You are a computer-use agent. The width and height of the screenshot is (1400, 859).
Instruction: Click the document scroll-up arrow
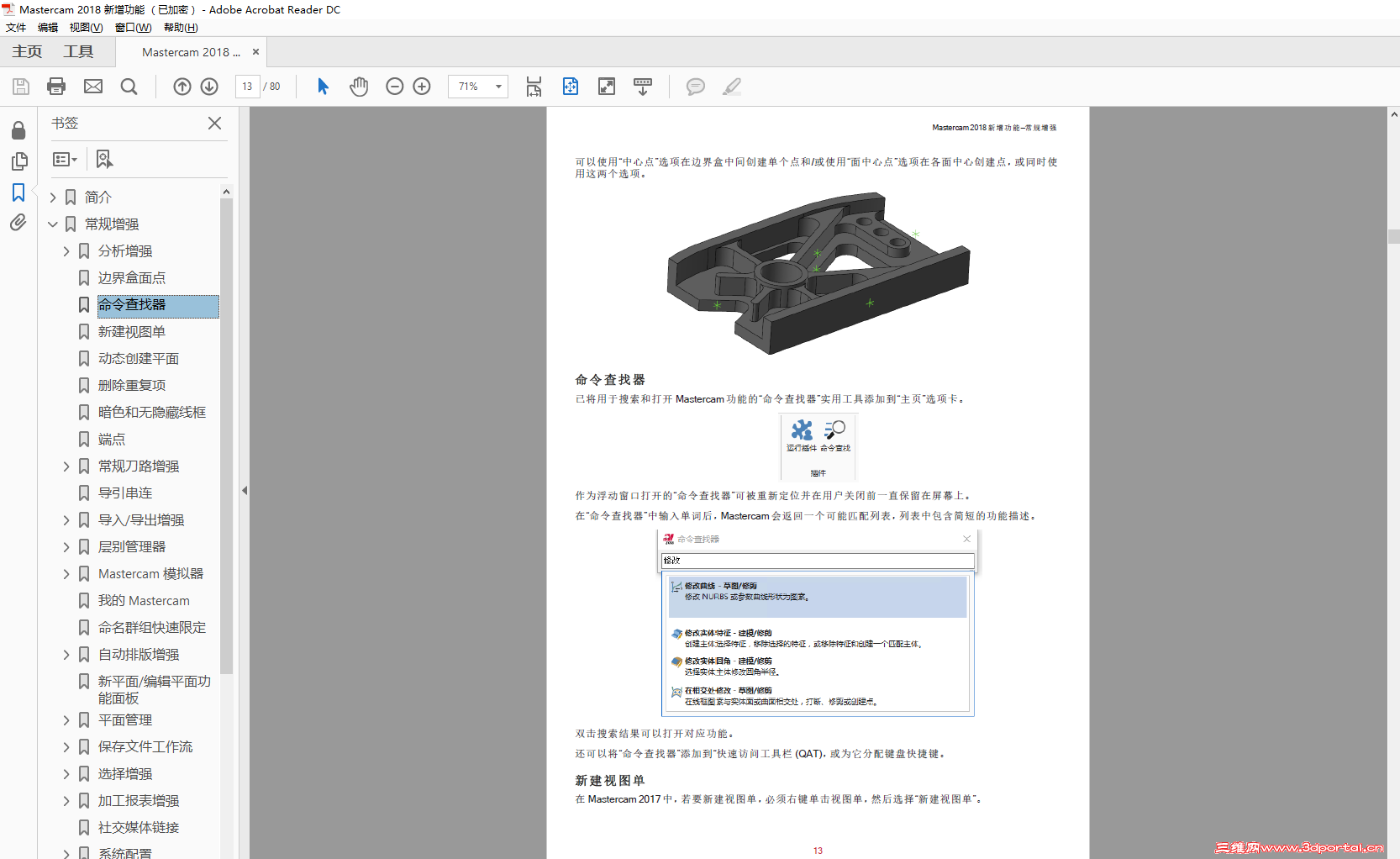(1394, 113)
